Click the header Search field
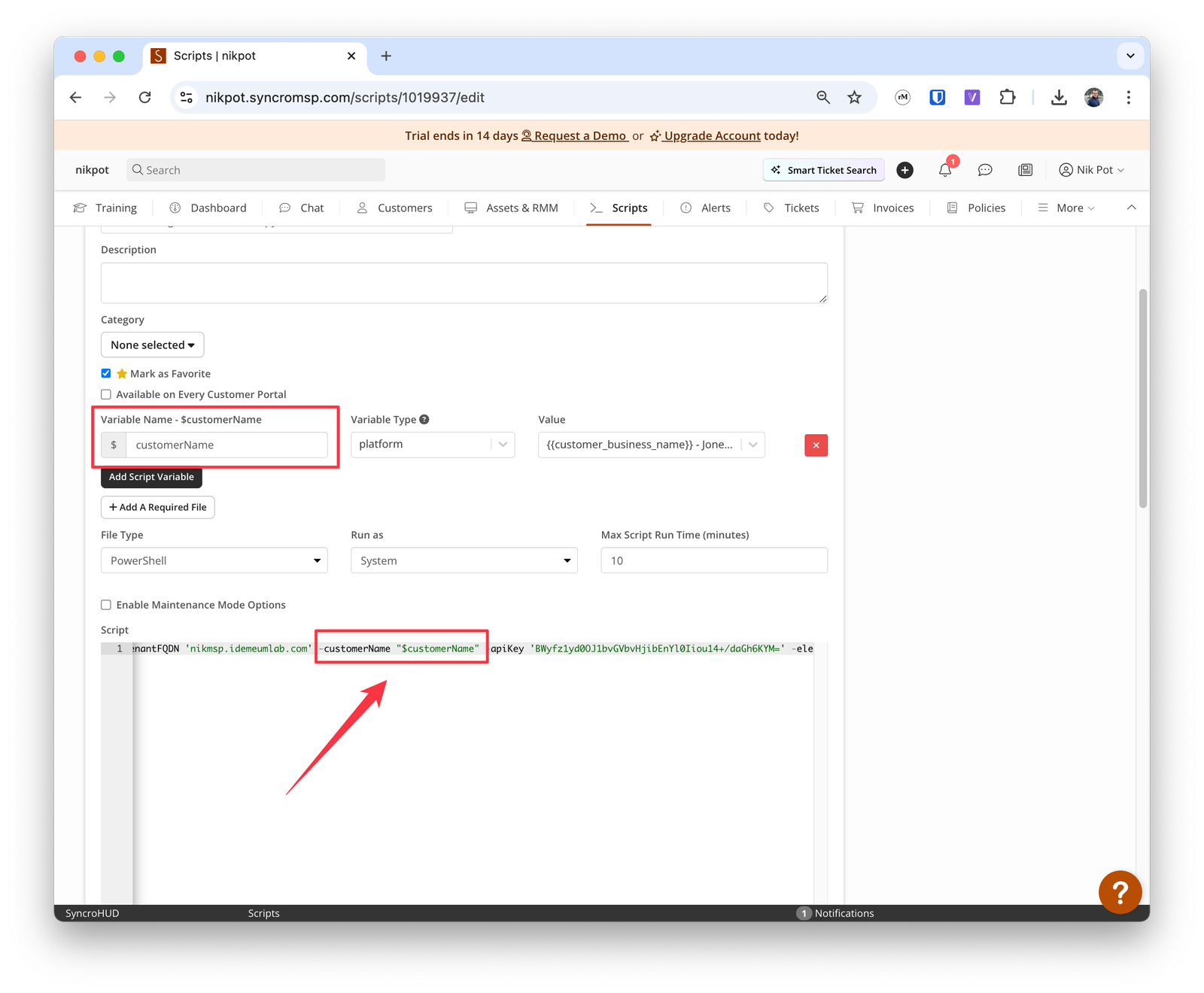 pyautogui.click(x=256, y=170)
